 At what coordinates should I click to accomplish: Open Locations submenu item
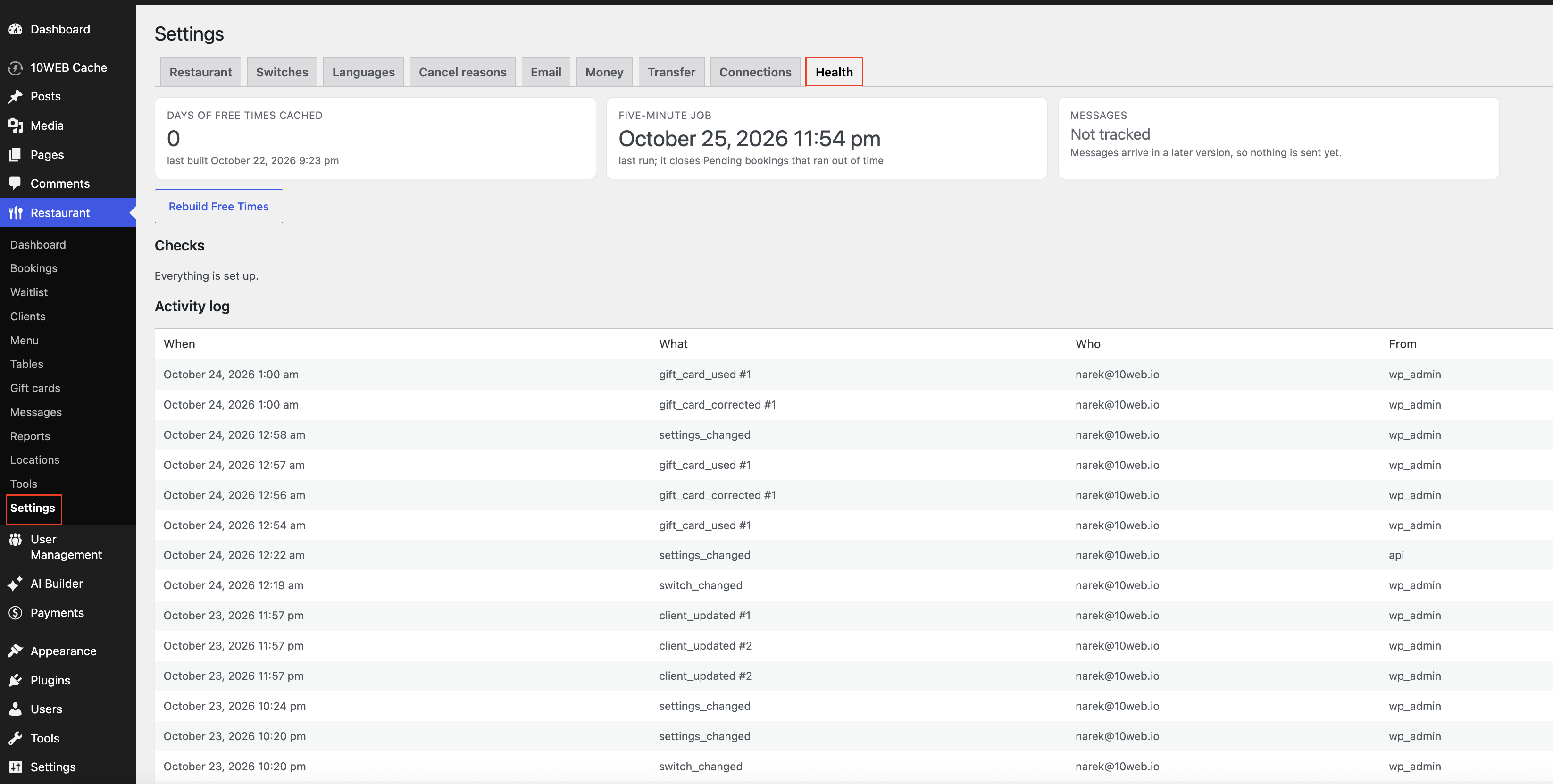[35, 460]
